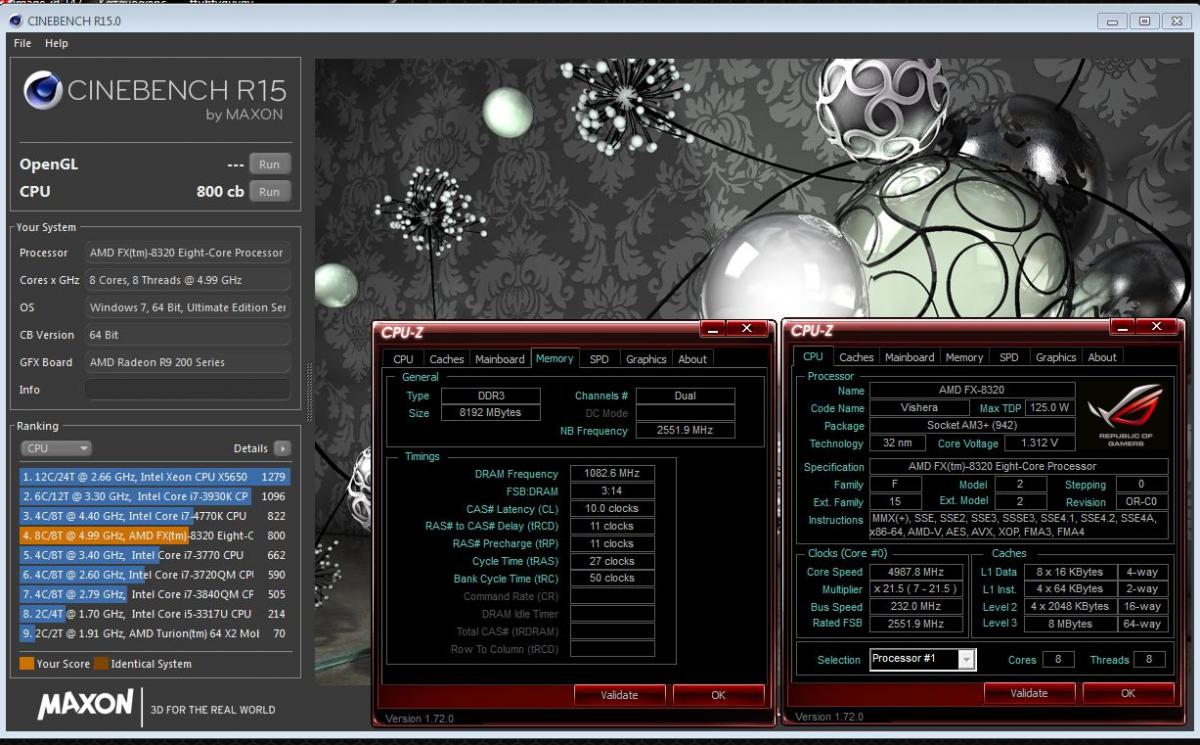
Task: Minimize the Cinebench window
Action: pos(1114,21)
